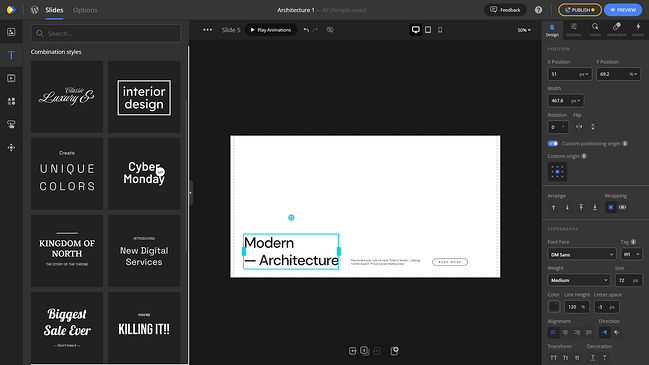Screen dimensions: 649x365
Task: Toggle Custom positioning origin switch
Action: click(x=553, y=144)
